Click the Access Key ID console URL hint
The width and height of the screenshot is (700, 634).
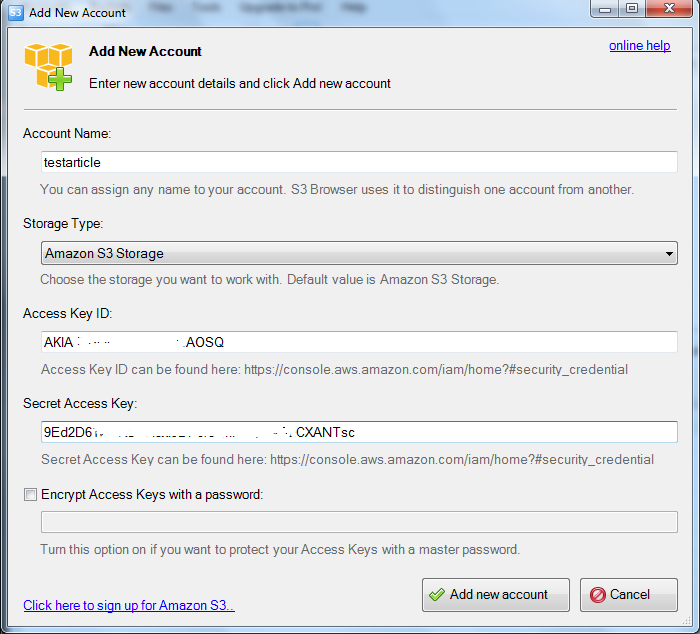click(x=334, y=370)
